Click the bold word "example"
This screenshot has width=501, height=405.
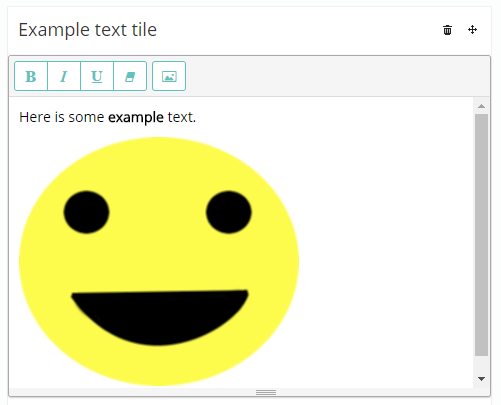(136, 118)
